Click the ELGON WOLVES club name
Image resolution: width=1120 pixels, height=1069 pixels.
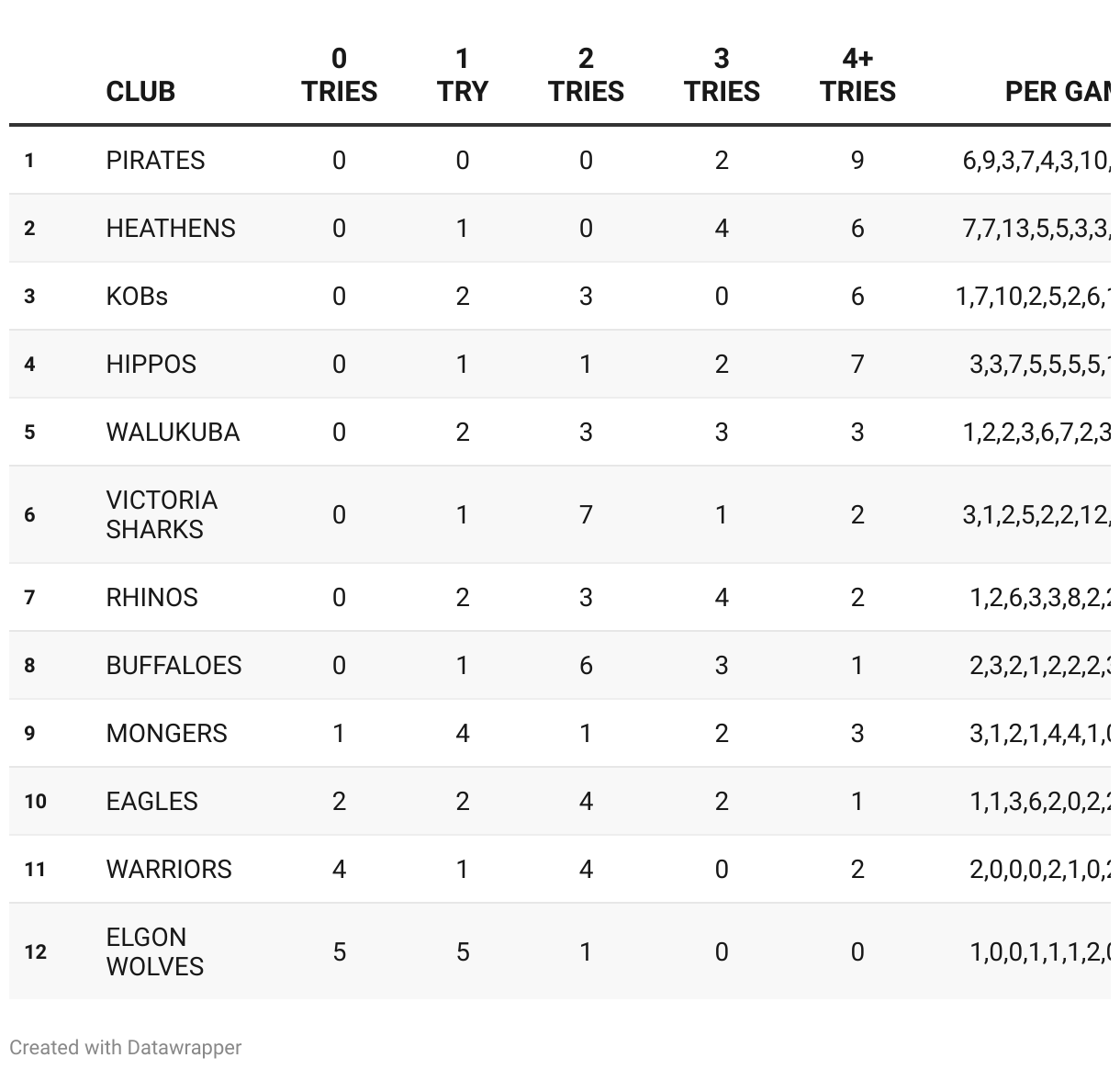point(155,951)
